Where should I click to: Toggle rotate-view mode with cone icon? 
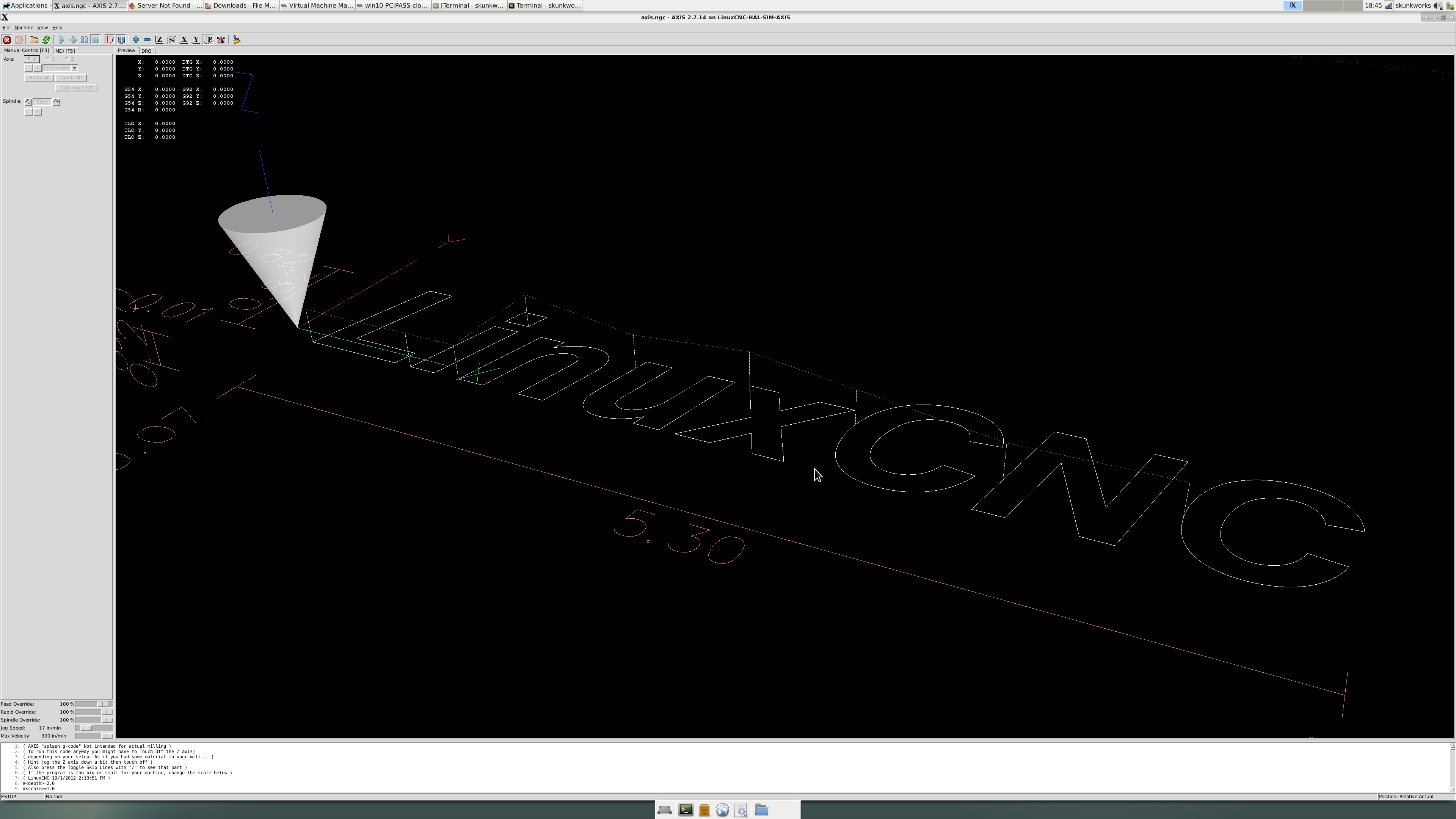pyautogui.click(x=221, y=39)
